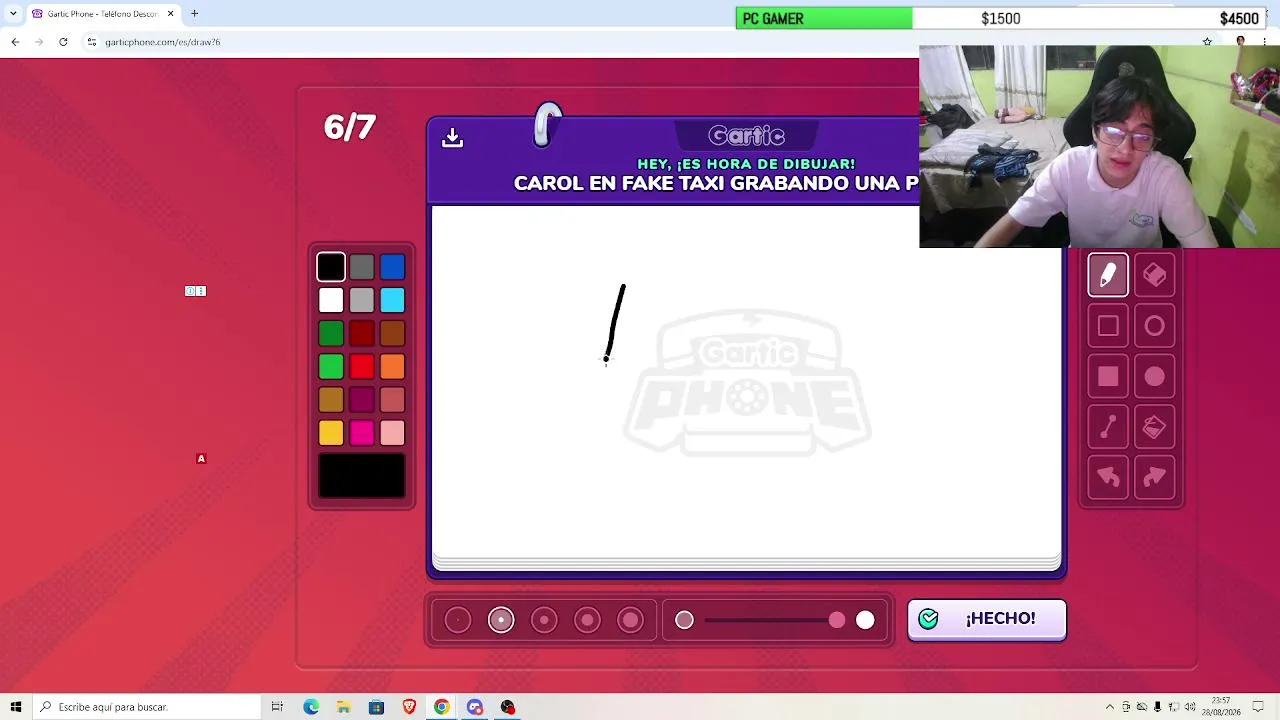Open OBS Studio from the taskbar
The height and width of the screenshot is (720, 1280).
coord(508,707)
